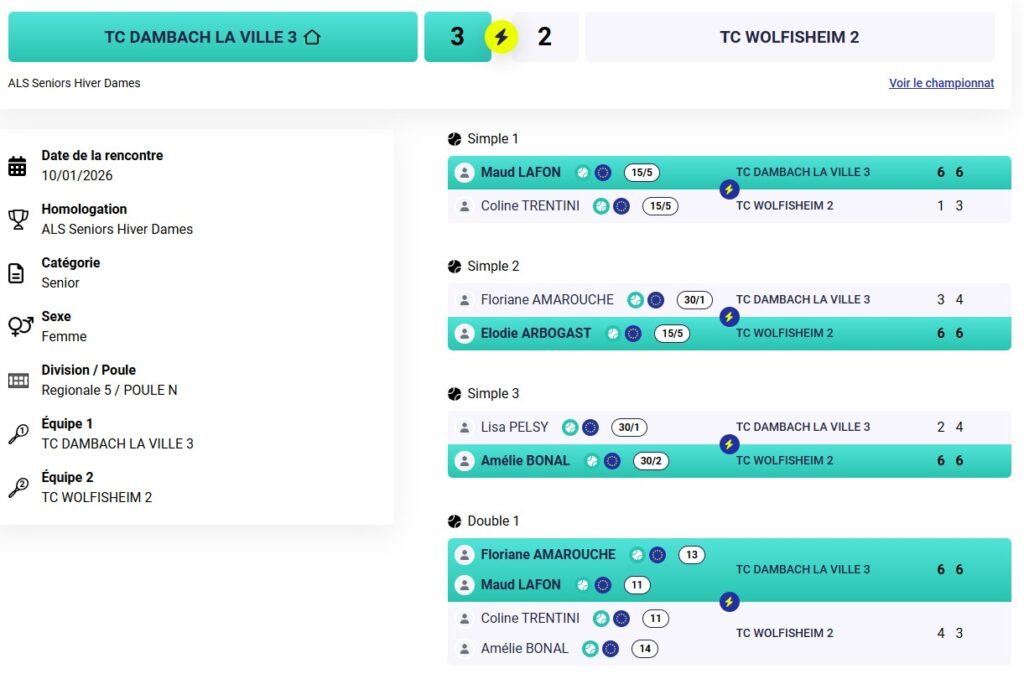The width and height of the screenshot is (1024, 679).
Task: Click the EU flag icon next to Elodie ARBOGAST
Action: click(633, 333)
